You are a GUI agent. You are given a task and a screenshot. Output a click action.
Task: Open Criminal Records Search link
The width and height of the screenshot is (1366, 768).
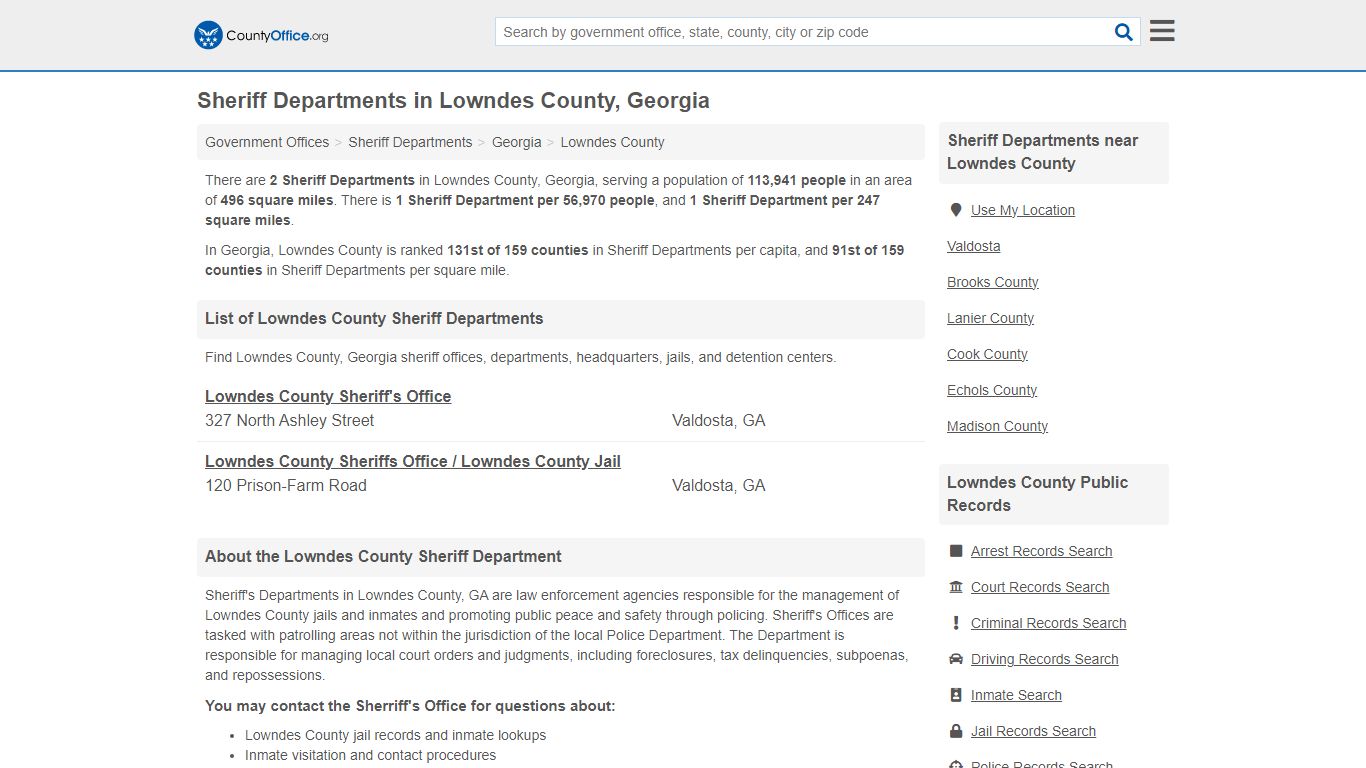coord(1048,623)
